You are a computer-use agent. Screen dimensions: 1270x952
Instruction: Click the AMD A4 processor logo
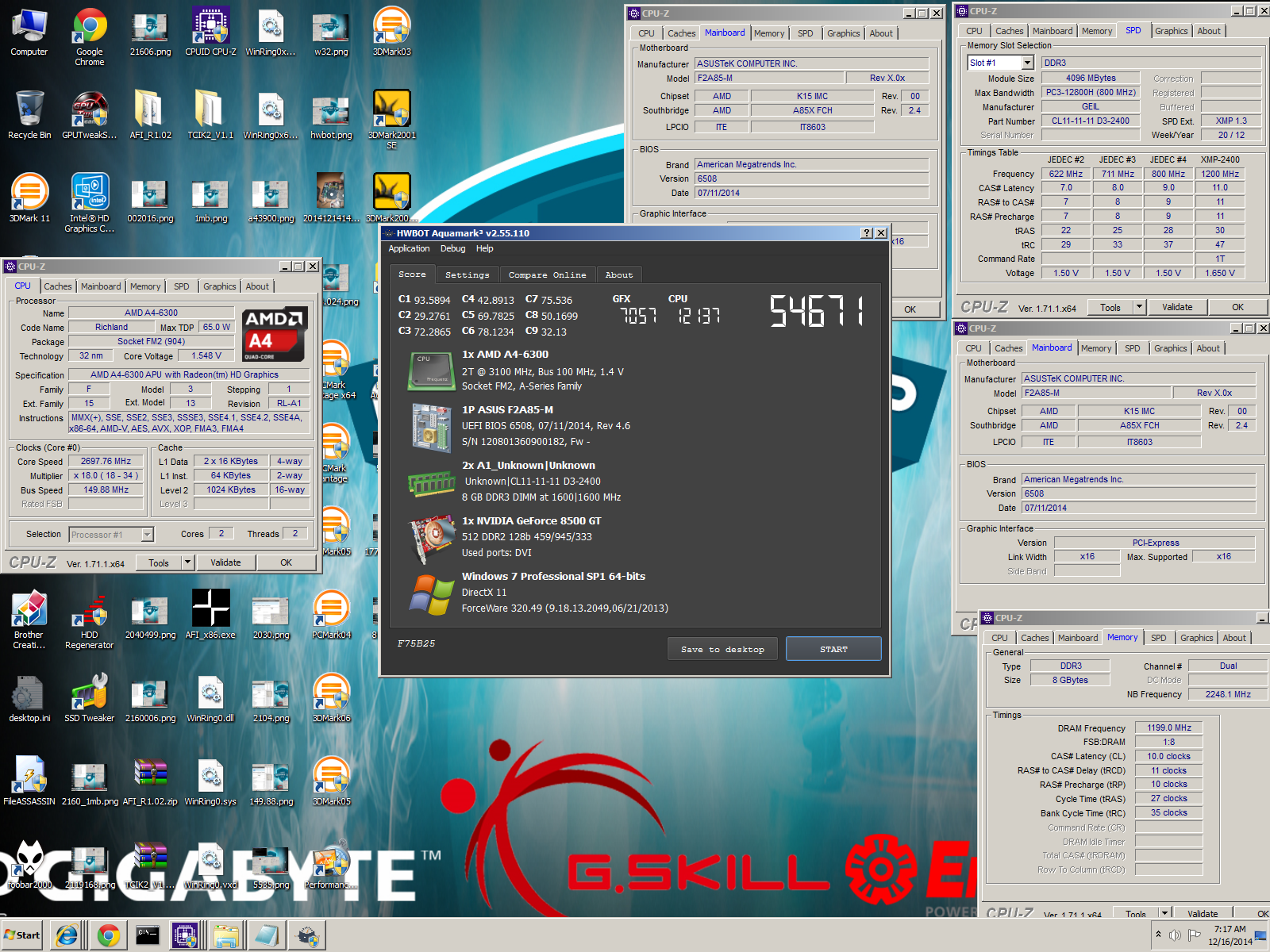coord(274,334)
